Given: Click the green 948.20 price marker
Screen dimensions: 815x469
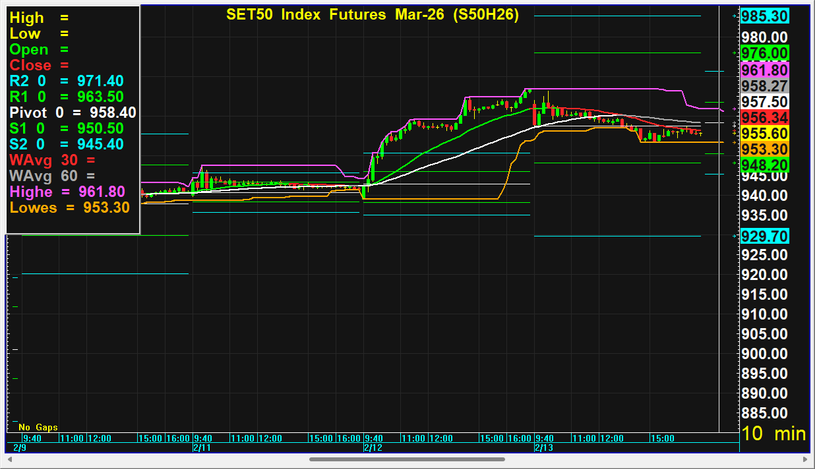Looking at the screenshot, I should coord(765,165).
